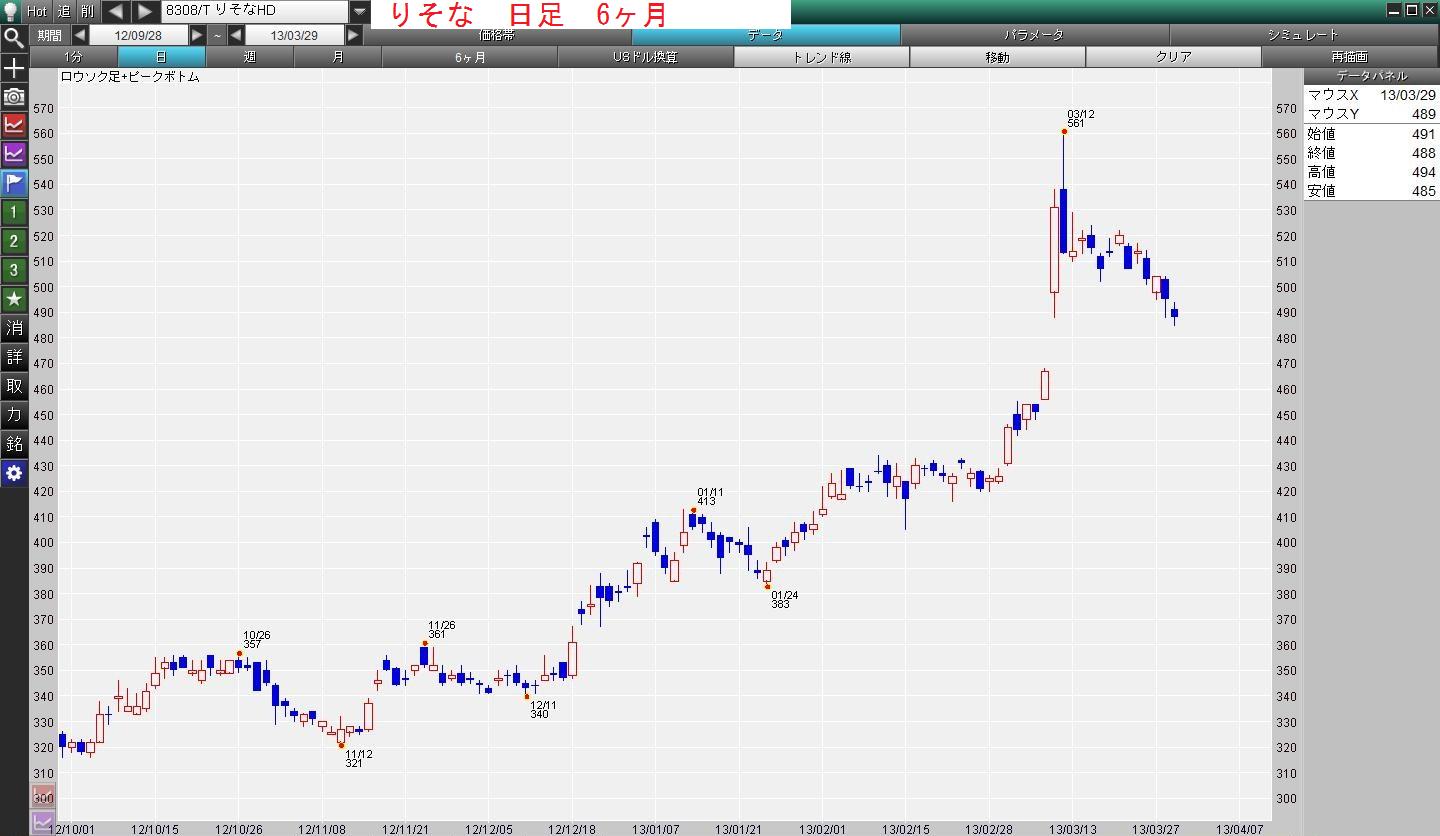
Task: Click the green 3 preset icon
Action: [14, 270]
